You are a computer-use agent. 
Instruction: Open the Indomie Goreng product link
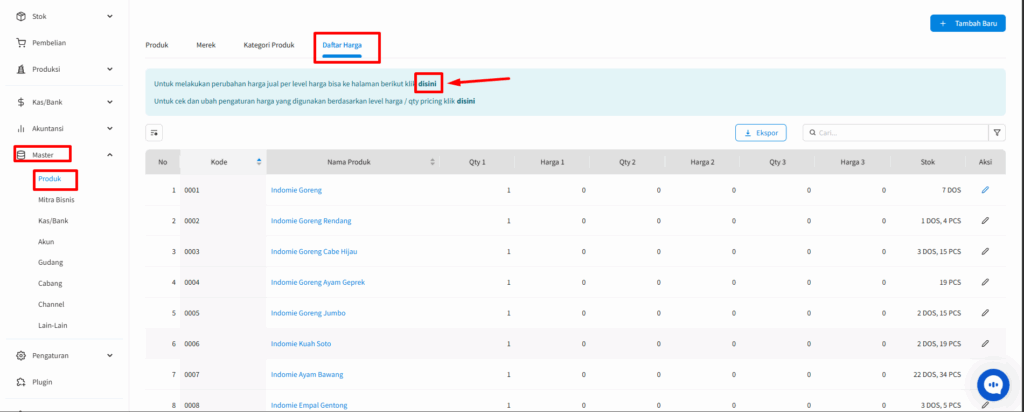(296, 191)
